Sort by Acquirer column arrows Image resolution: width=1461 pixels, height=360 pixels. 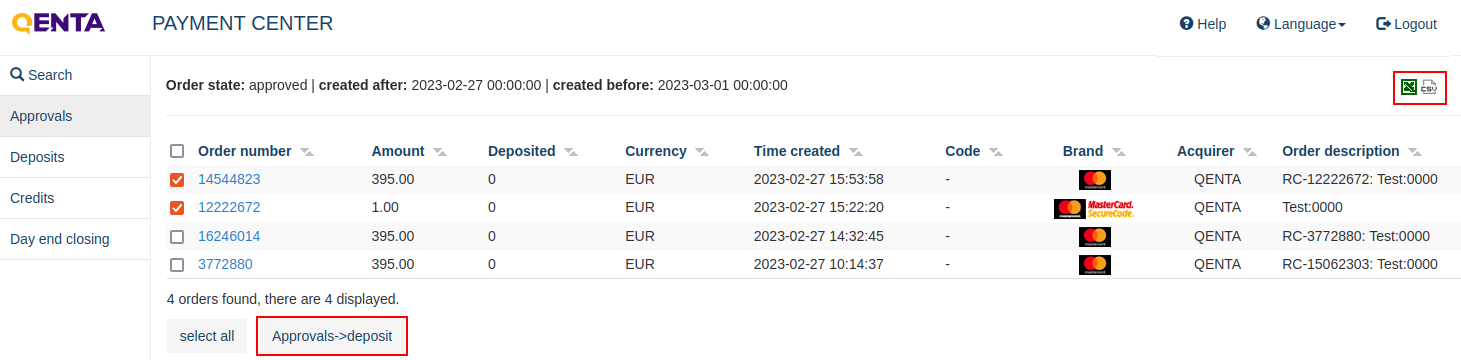(1250, 152)
